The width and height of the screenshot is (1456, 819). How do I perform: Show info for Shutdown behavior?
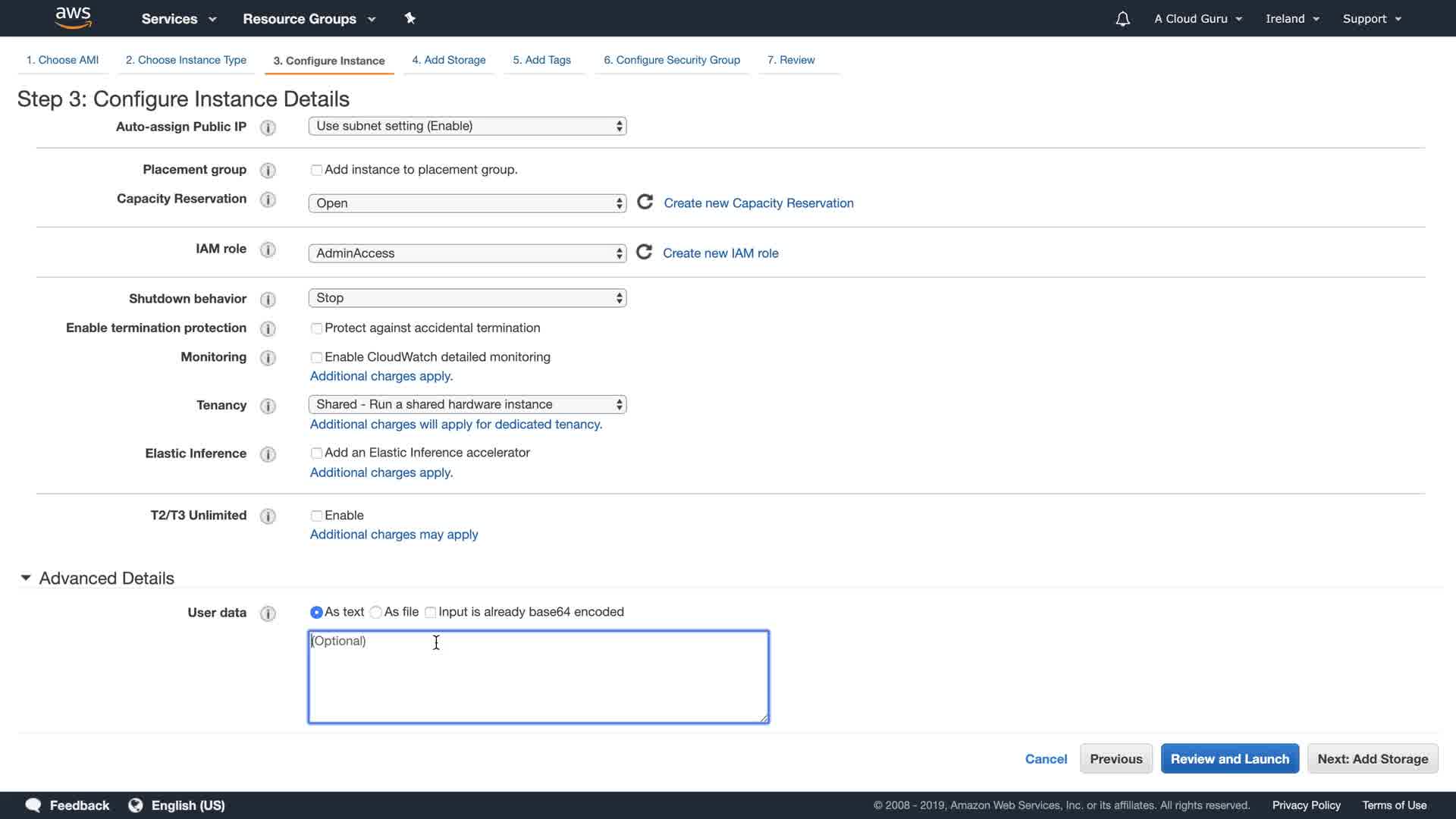point(268,300)
